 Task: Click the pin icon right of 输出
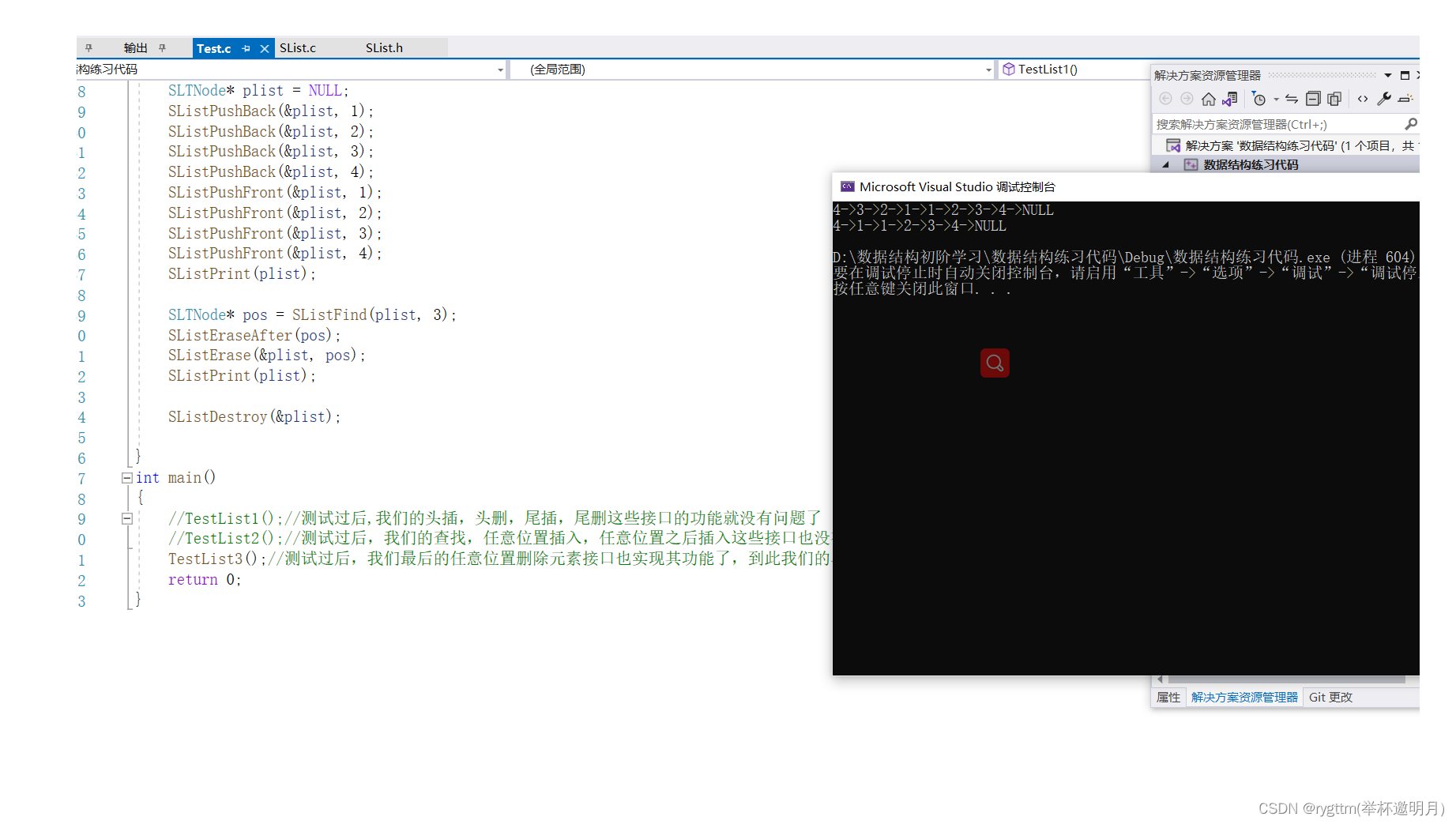click(x=163, y=48)
